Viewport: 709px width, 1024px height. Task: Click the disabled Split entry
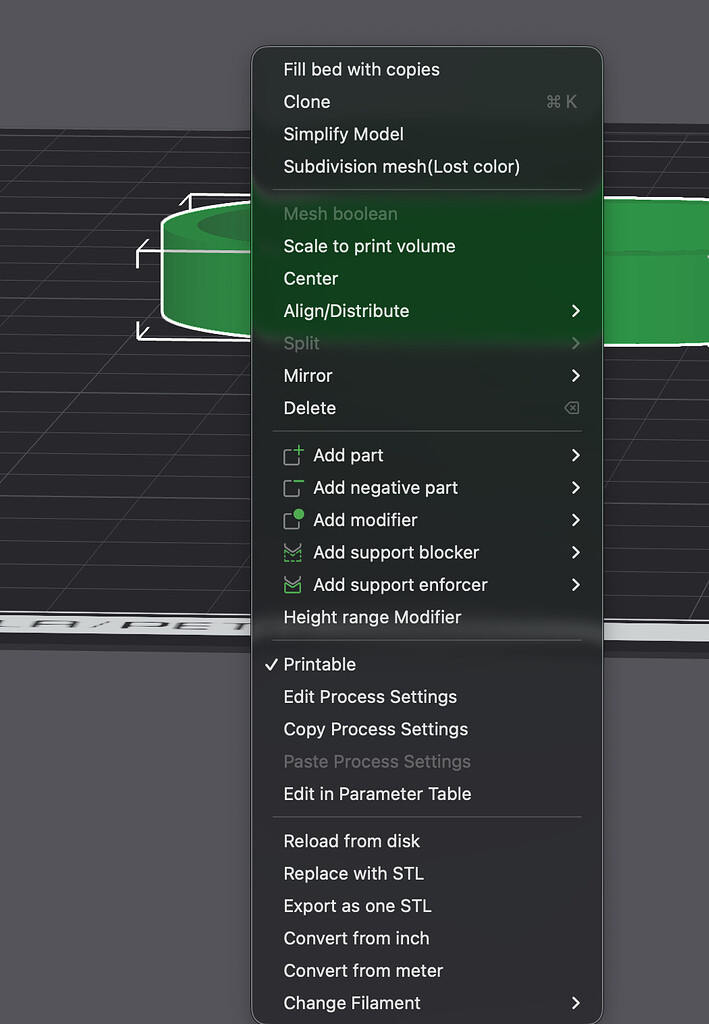tap(301, 343)
